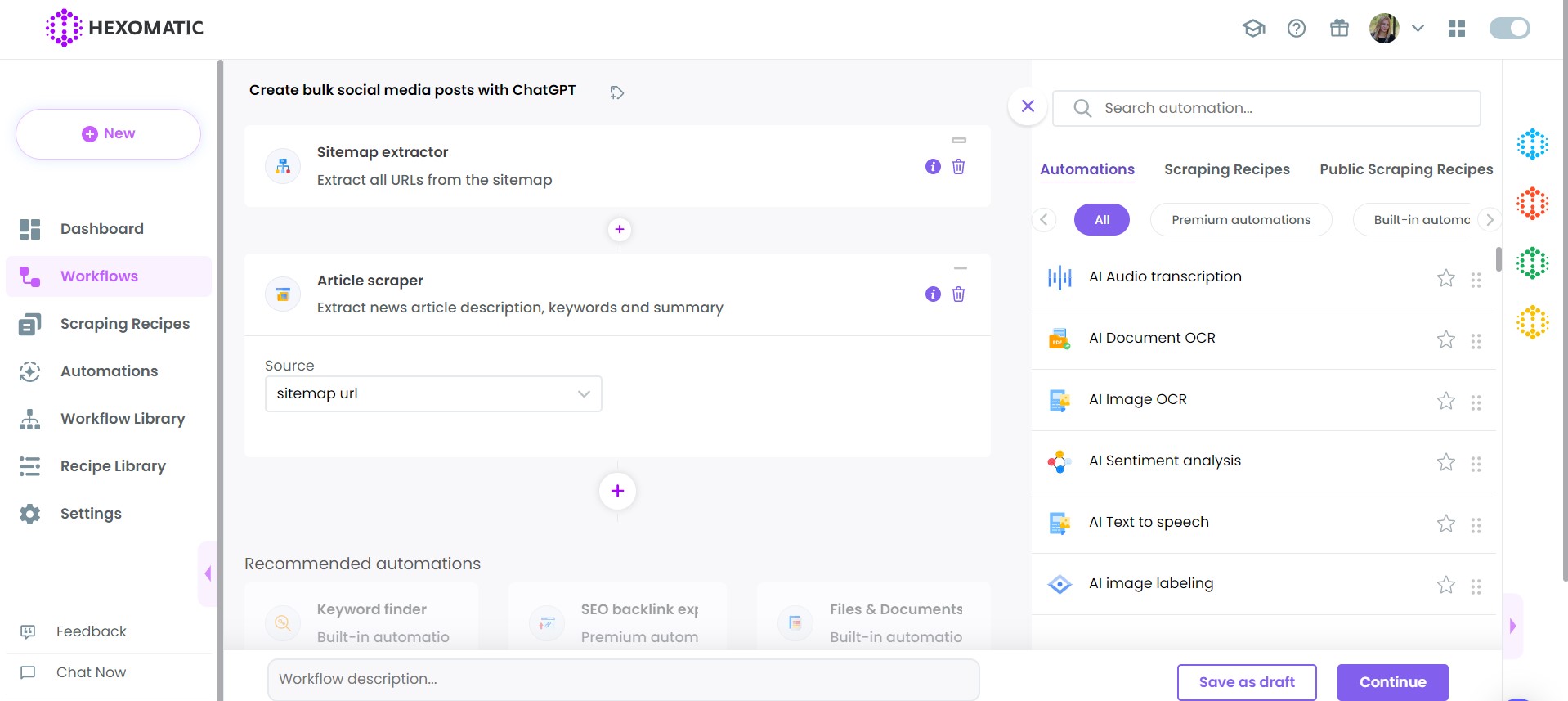Click the automations list scrollbar

click(1499, 259)
